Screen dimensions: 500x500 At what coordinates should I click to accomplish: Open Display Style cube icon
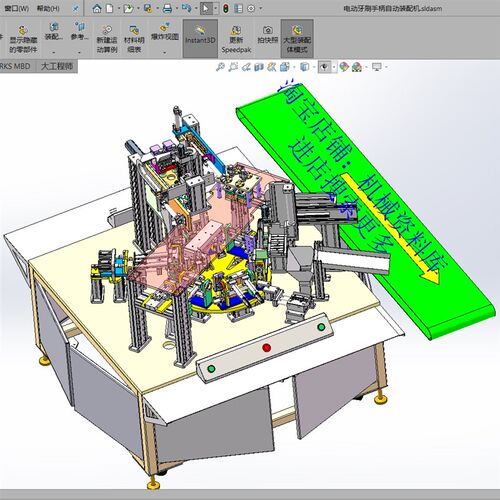point(304,67)
